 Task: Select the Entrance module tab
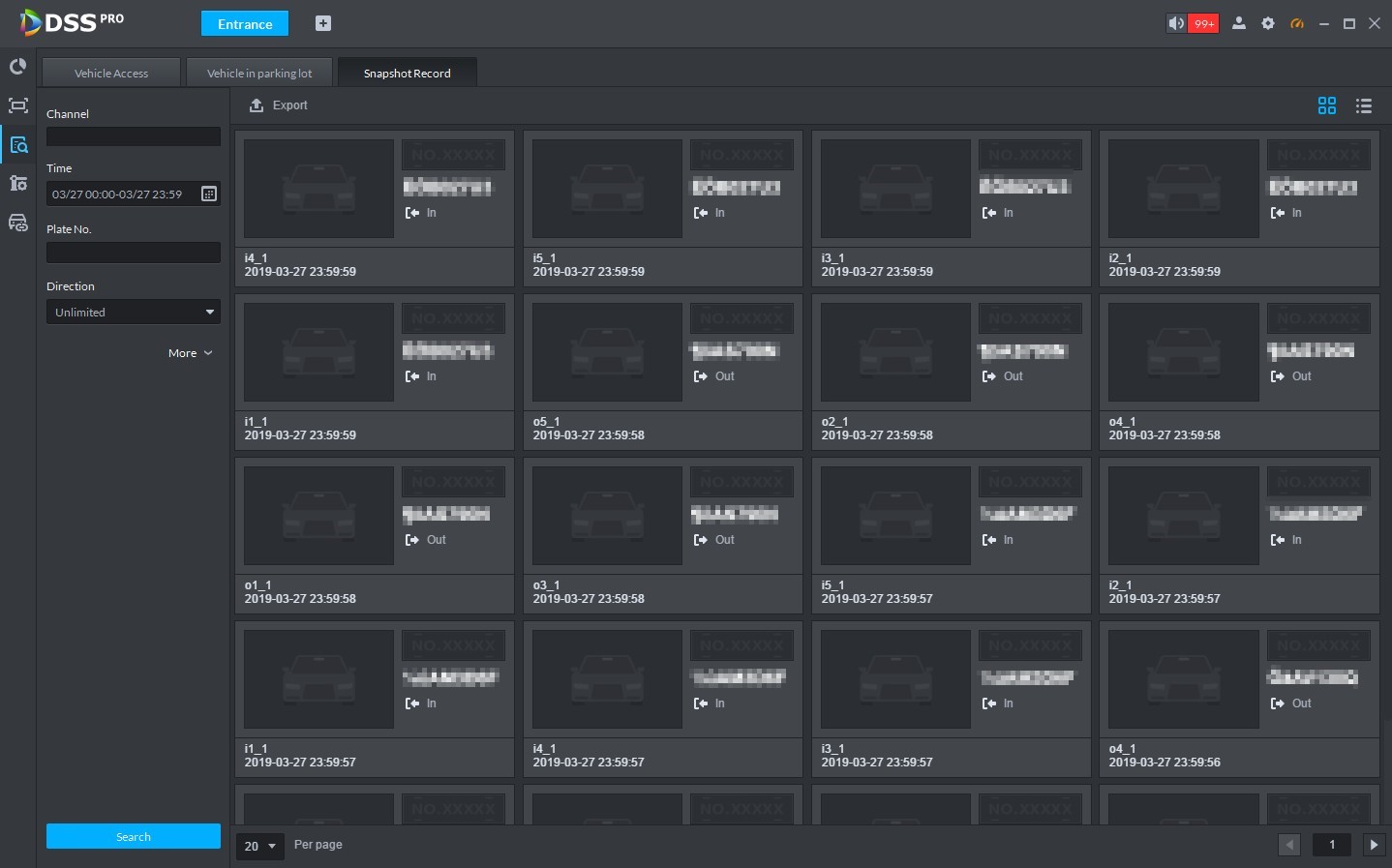click(x=245, y=24)
